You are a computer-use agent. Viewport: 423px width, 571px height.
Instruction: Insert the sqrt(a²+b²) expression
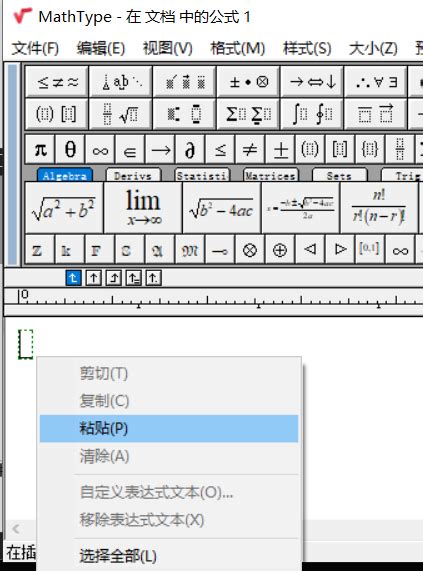point(64,208)
